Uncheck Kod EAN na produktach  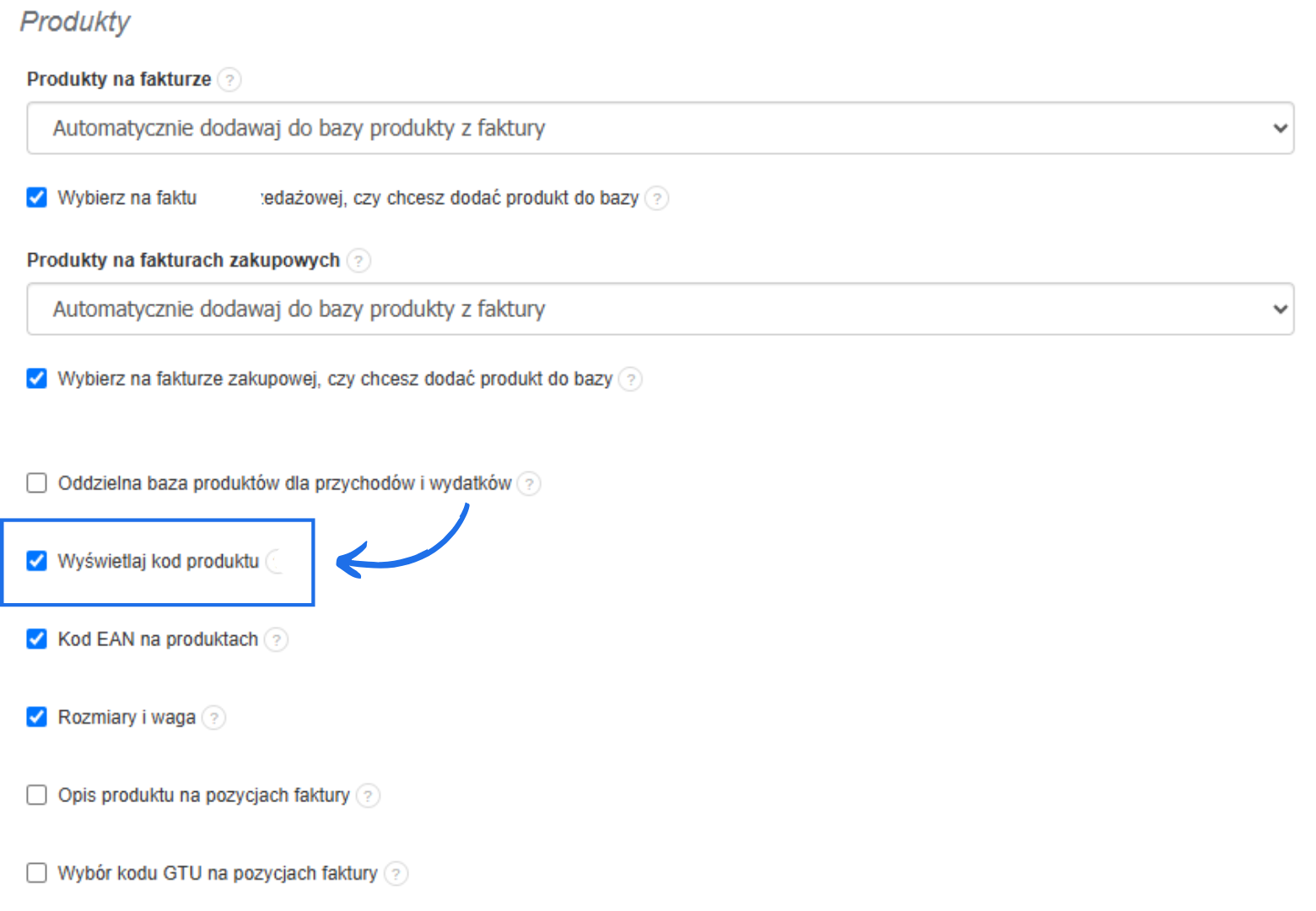click(36, 639)
